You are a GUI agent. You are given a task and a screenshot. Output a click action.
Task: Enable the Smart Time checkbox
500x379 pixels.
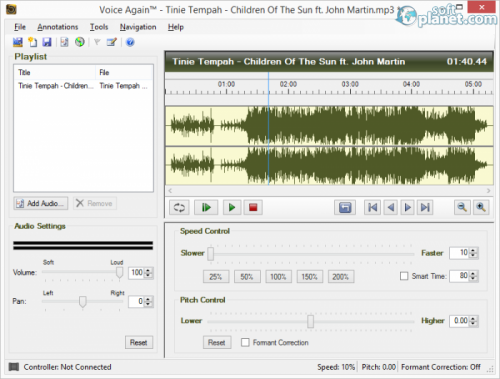click(404, 276)
